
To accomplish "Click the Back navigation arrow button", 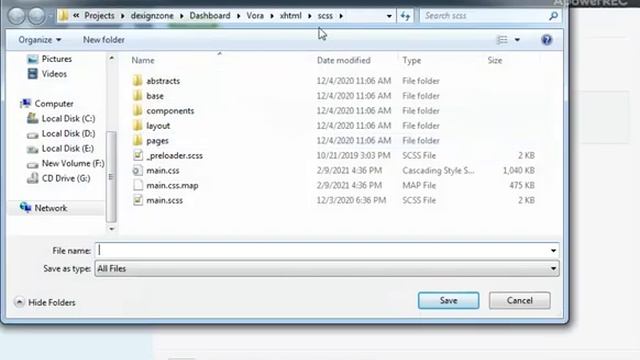I will tap(17, 16).
